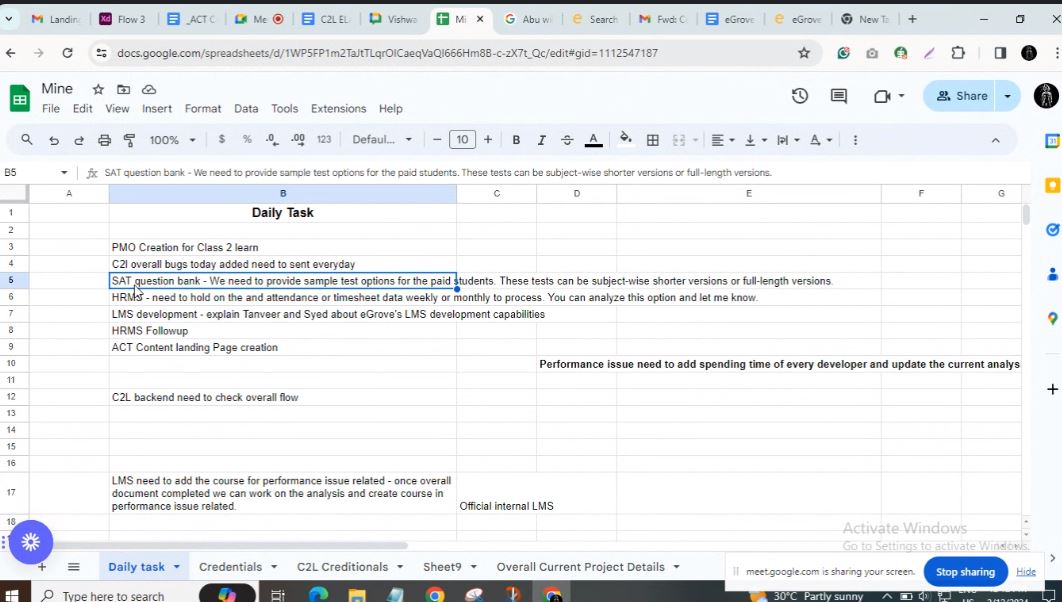Reload the page in Chrome

tap(67, 53)
